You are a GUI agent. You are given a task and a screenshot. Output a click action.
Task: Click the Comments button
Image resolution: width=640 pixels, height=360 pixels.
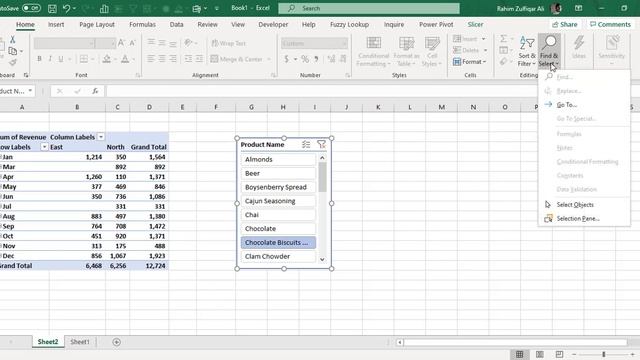click(610, 24)
